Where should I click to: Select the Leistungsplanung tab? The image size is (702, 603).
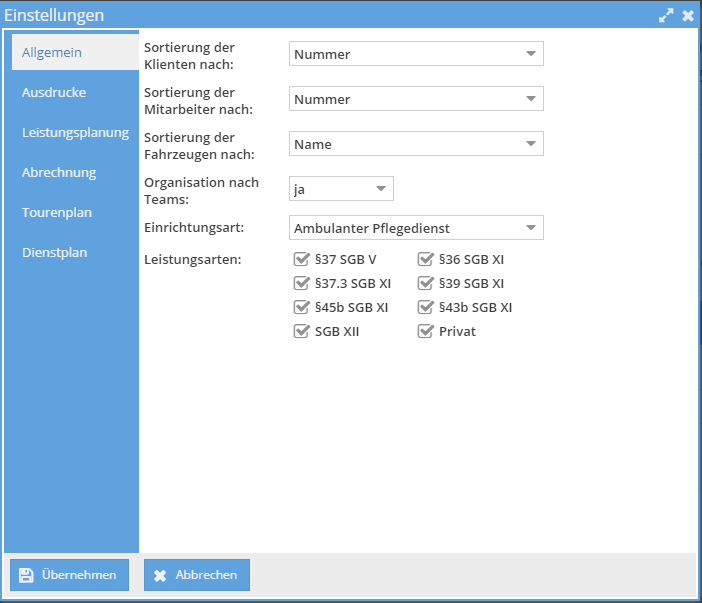coord(75,132)
